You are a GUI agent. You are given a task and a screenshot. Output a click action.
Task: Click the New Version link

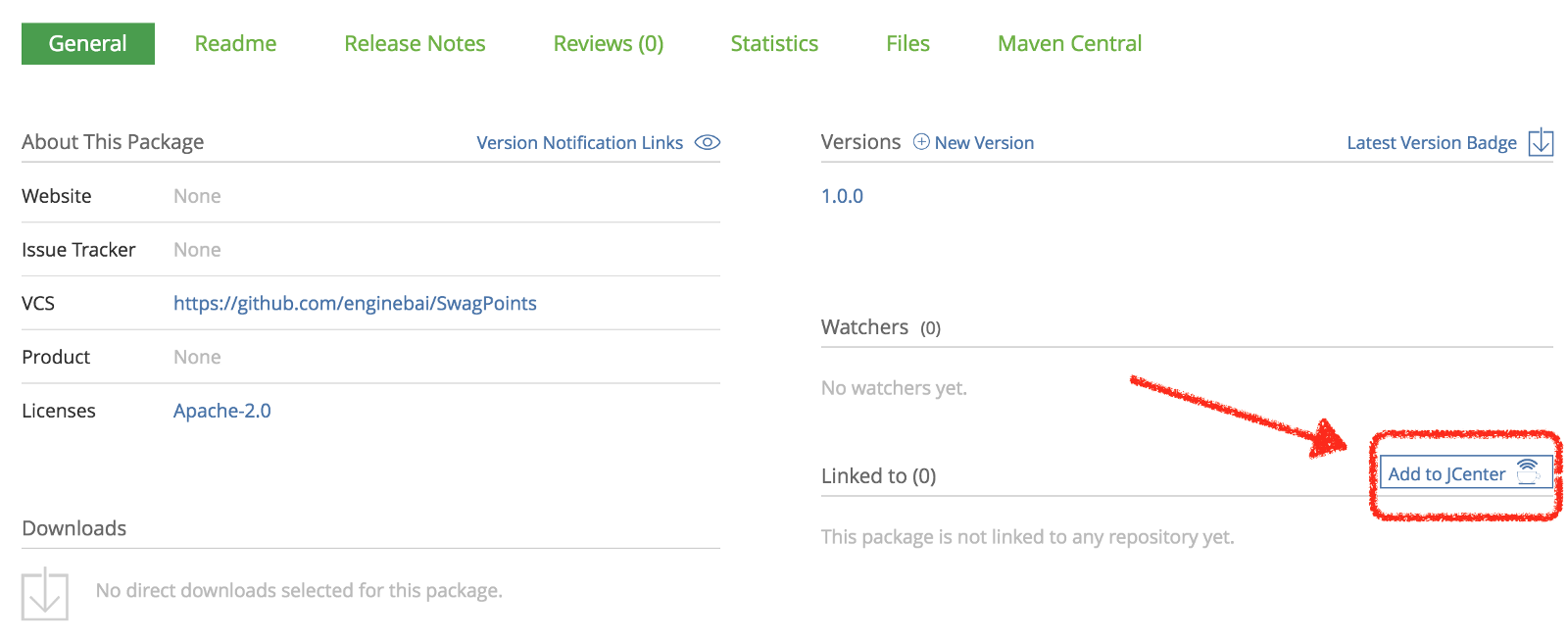coord(984,142)
